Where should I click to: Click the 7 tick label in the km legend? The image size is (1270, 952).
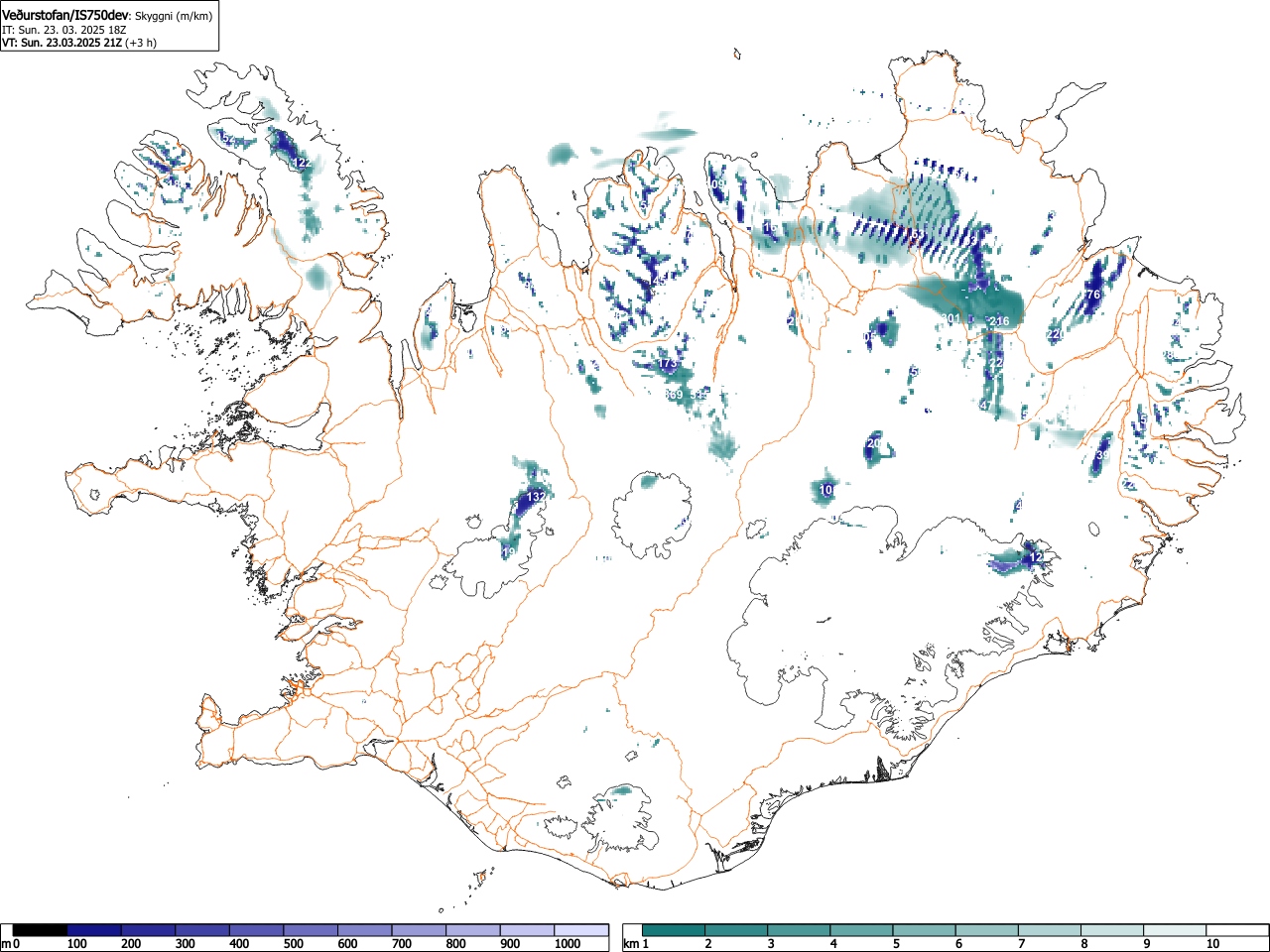pyautogui.click(x=1022, y=944)
